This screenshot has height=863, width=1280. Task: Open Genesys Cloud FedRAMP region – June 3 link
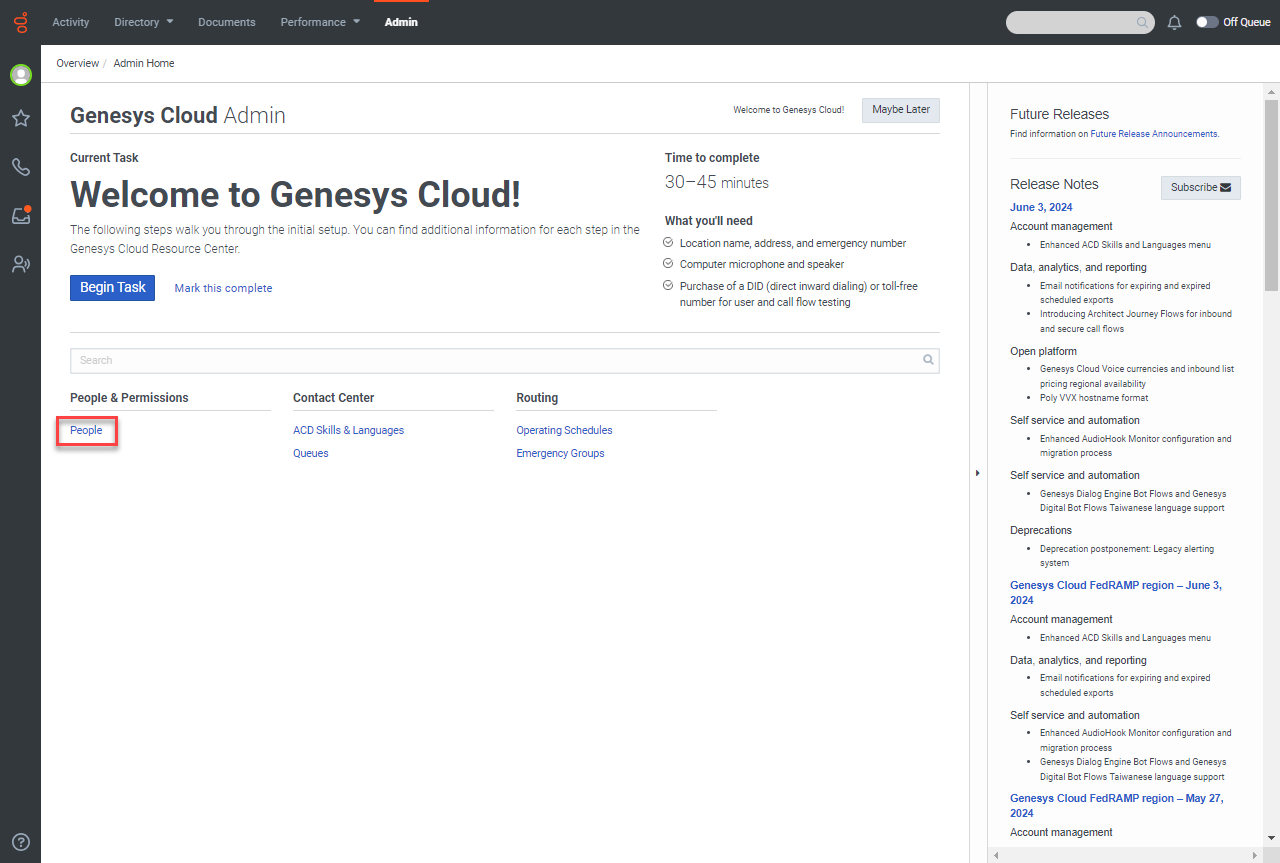[x=1116, y=592]
